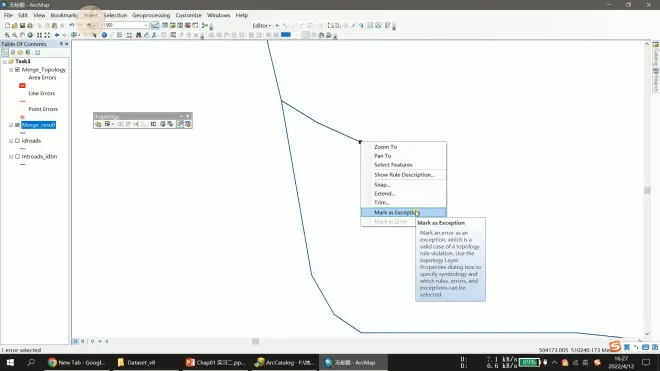Click the Full Extent globe icon

(x=30, y=35)
